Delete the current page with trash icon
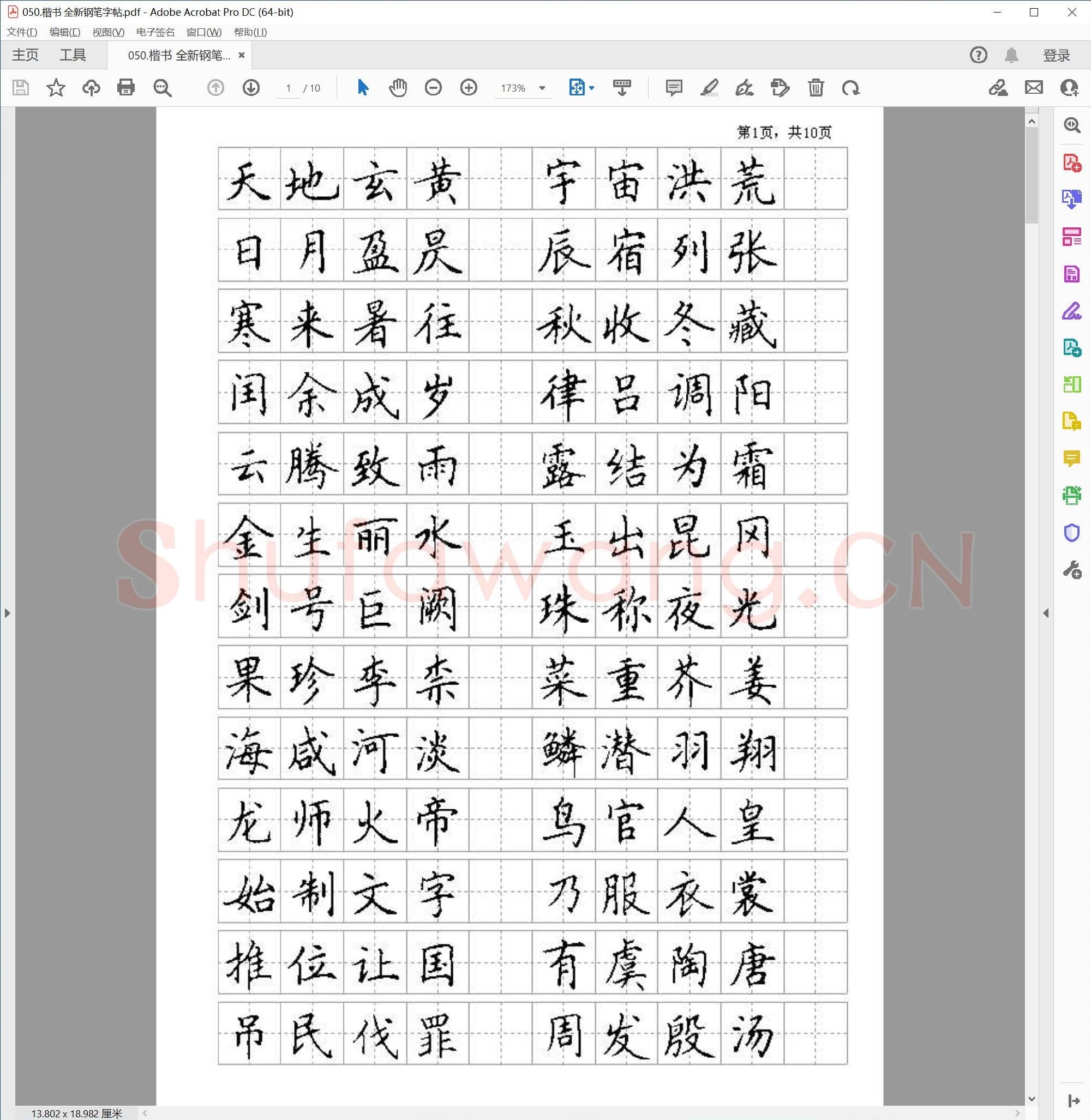The width and height of the screenshot is (1091, 1120). pos(816,88)
